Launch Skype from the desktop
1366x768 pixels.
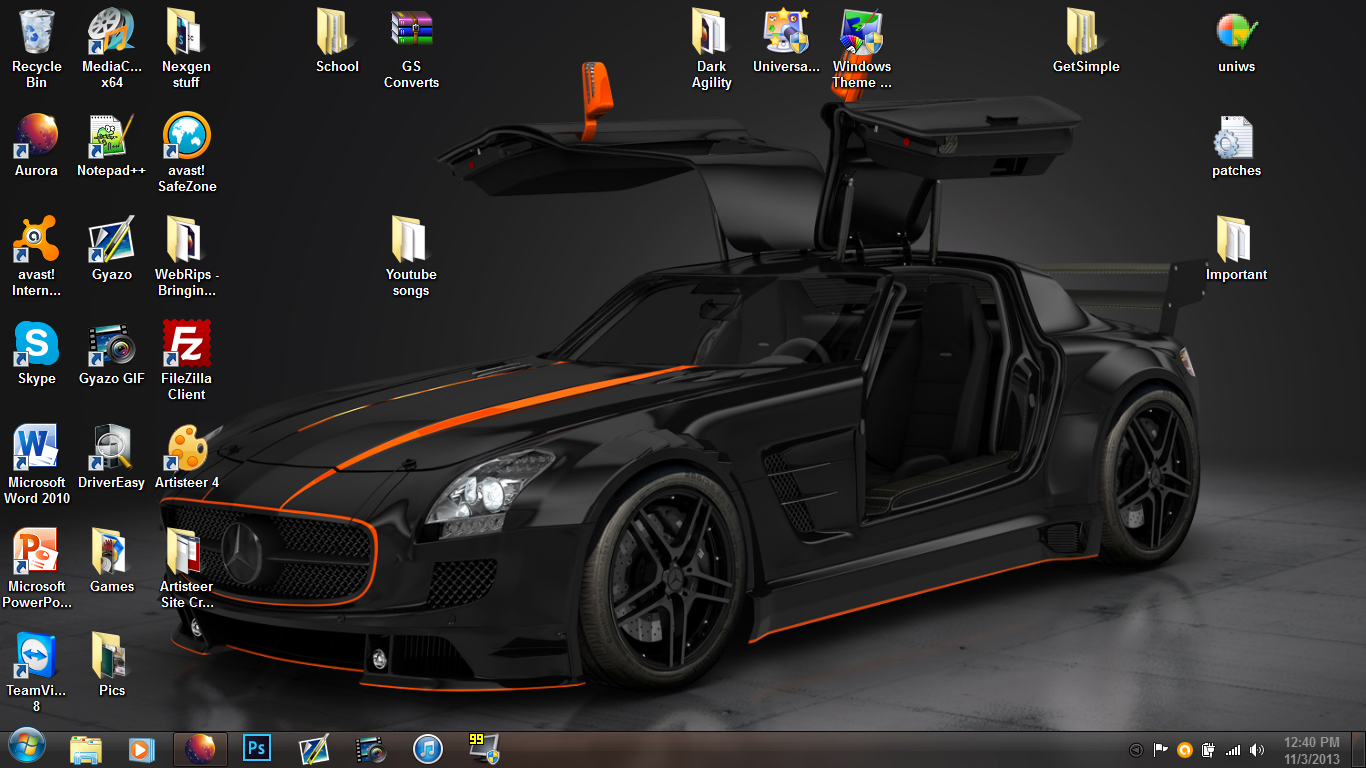(37, 352)
